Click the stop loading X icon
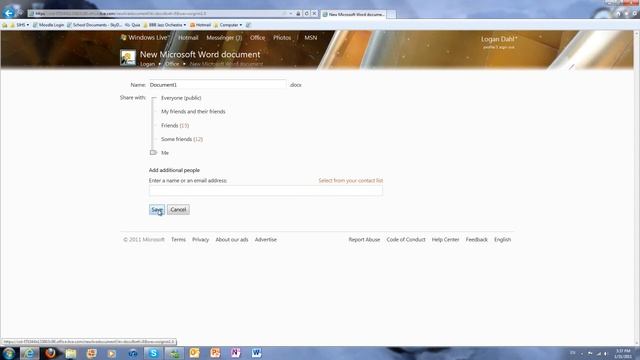The width and height of the screenshot is (640, 360). coord(314,13)
